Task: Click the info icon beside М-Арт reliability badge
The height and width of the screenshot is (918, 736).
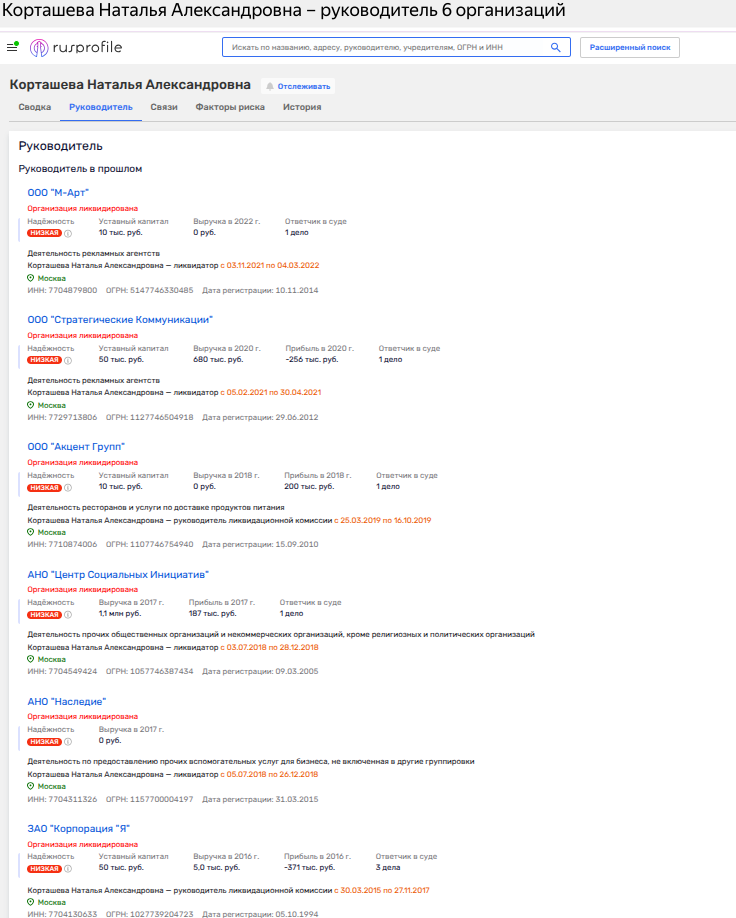Action: tap(68, 233)
